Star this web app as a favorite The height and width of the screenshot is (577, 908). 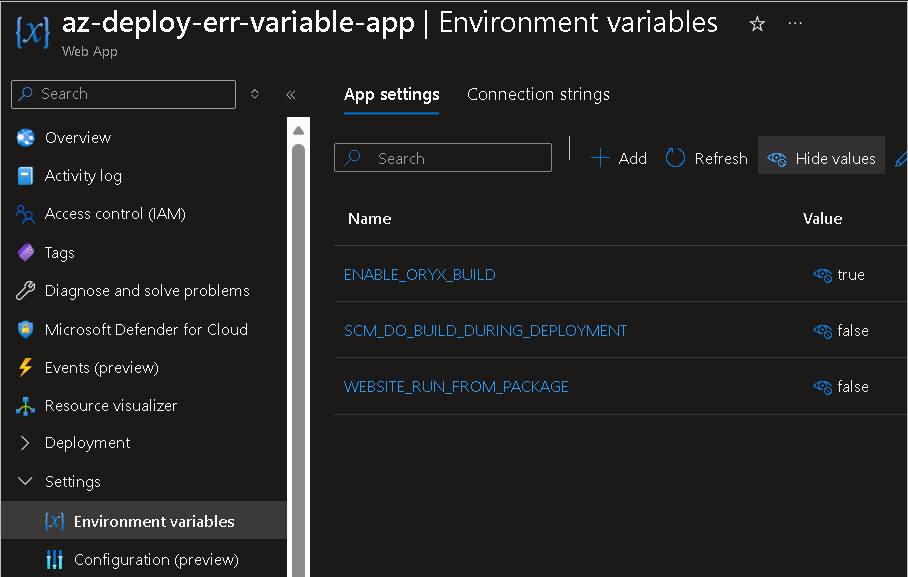757,22
